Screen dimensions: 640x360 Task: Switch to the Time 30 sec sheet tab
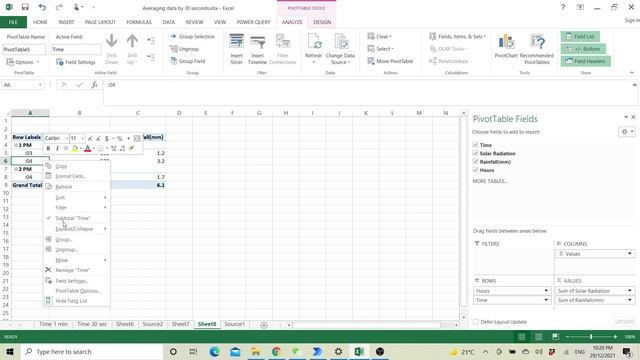click(92, 324)
